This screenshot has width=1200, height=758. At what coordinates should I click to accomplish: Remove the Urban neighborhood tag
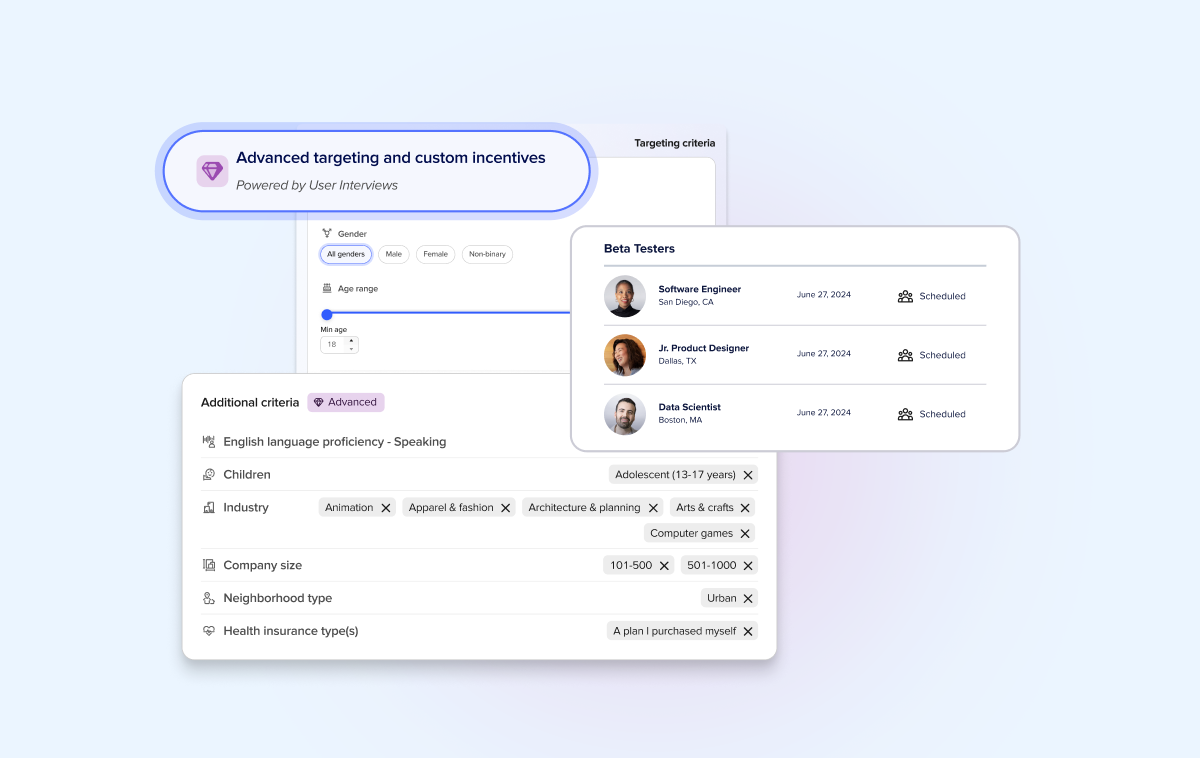point(748,599)
